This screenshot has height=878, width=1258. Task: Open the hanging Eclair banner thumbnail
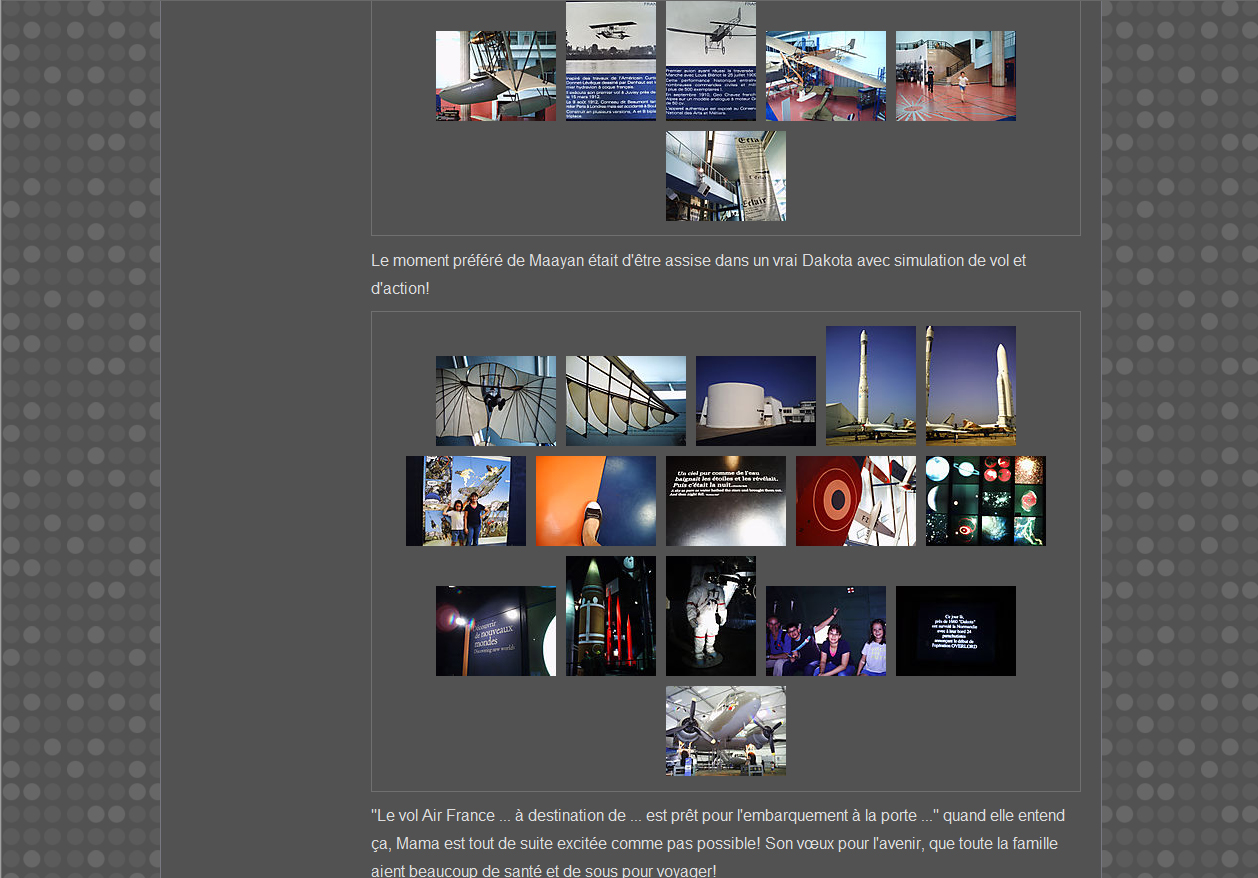(725, 175)
